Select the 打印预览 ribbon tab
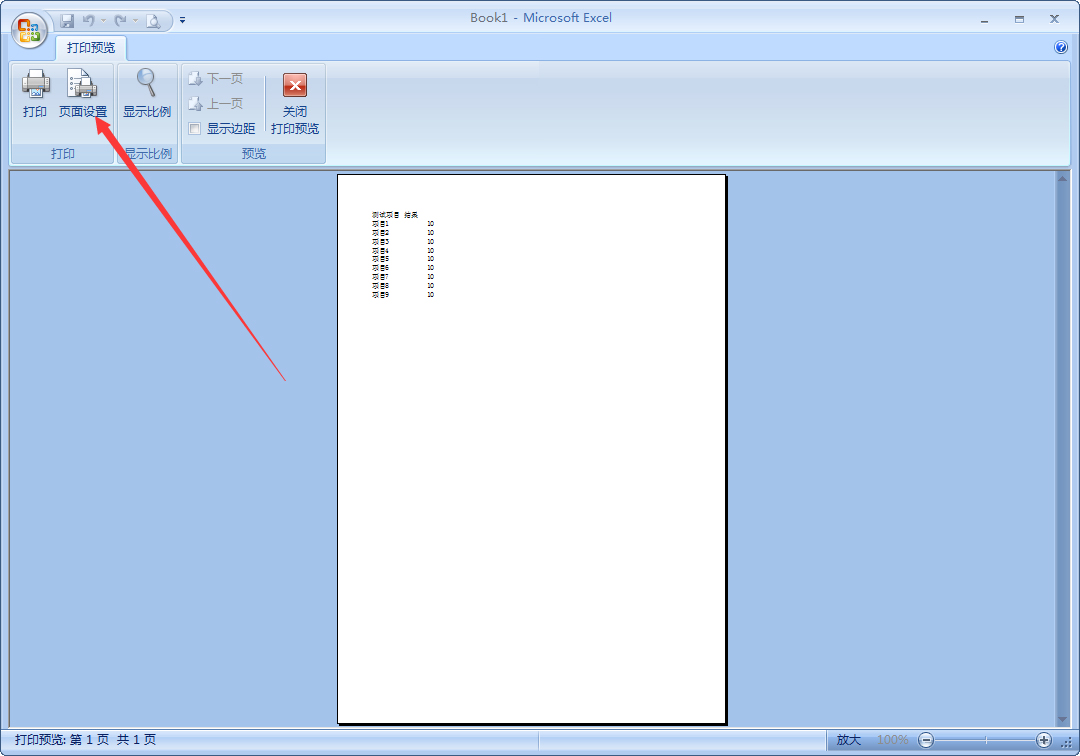 click(91, 47)
